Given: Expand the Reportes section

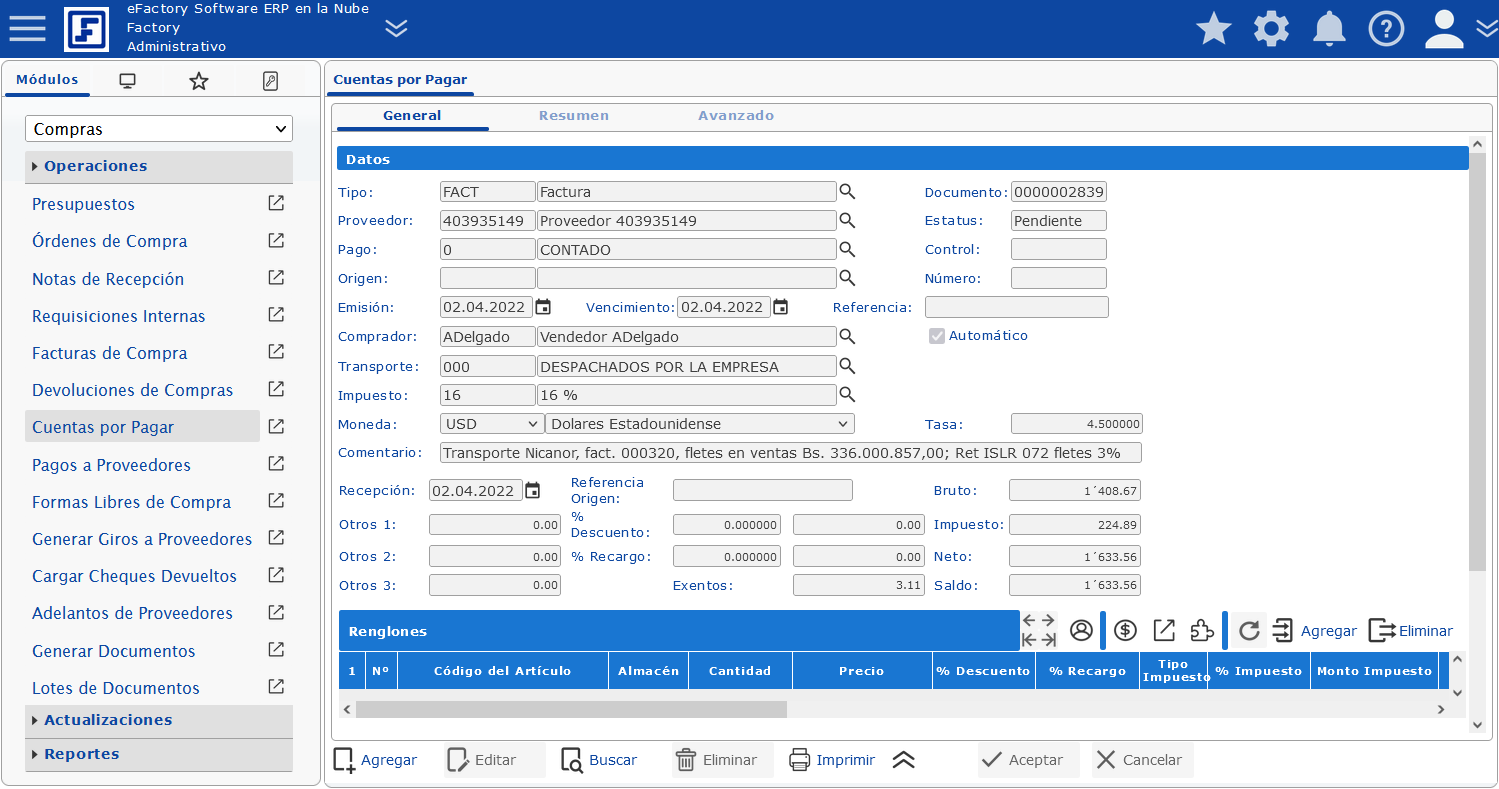Looking at the screenshot, I should point(159,754).
